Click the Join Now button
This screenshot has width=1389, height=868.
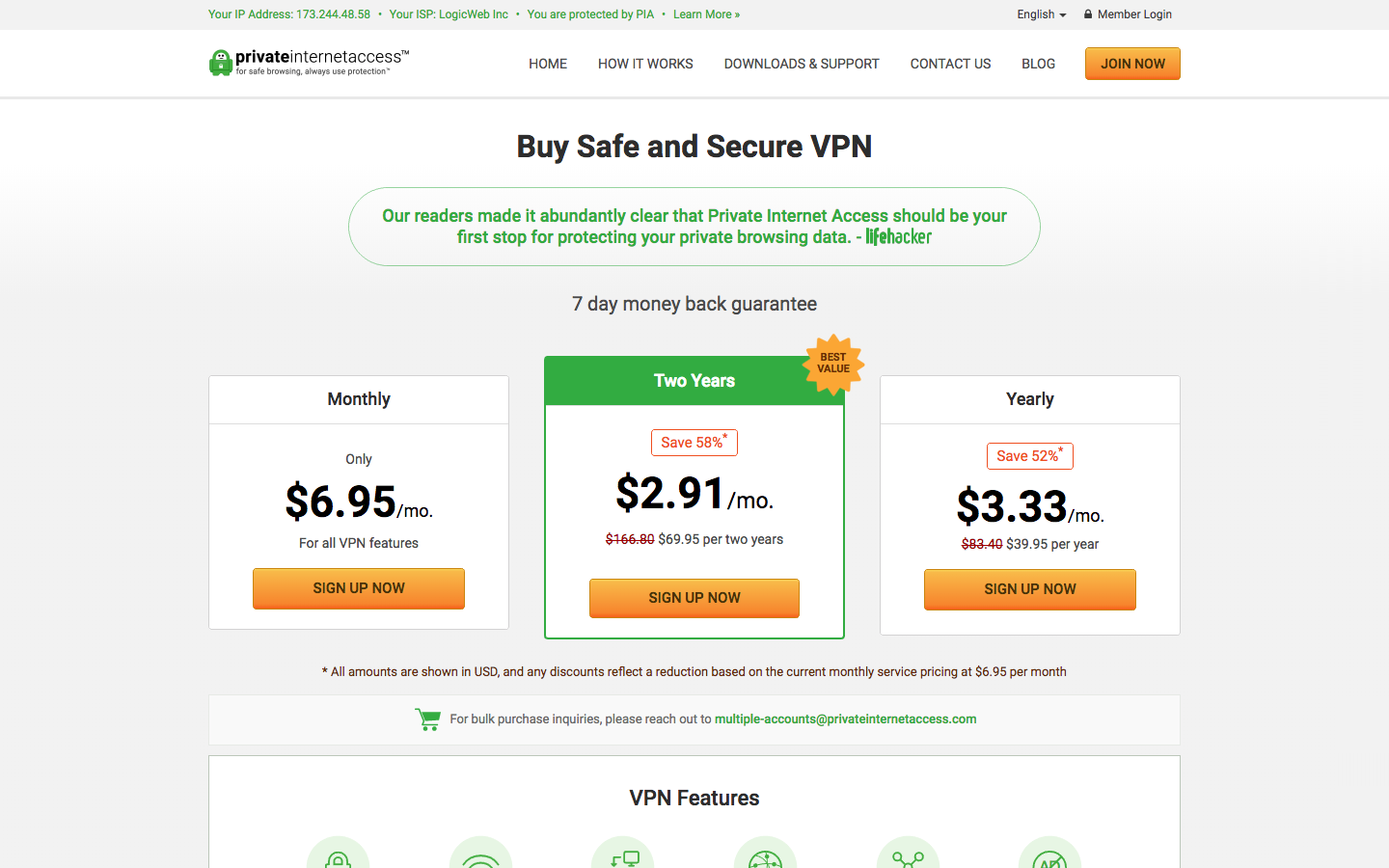pyautogui.click(x=1132, y=64)
